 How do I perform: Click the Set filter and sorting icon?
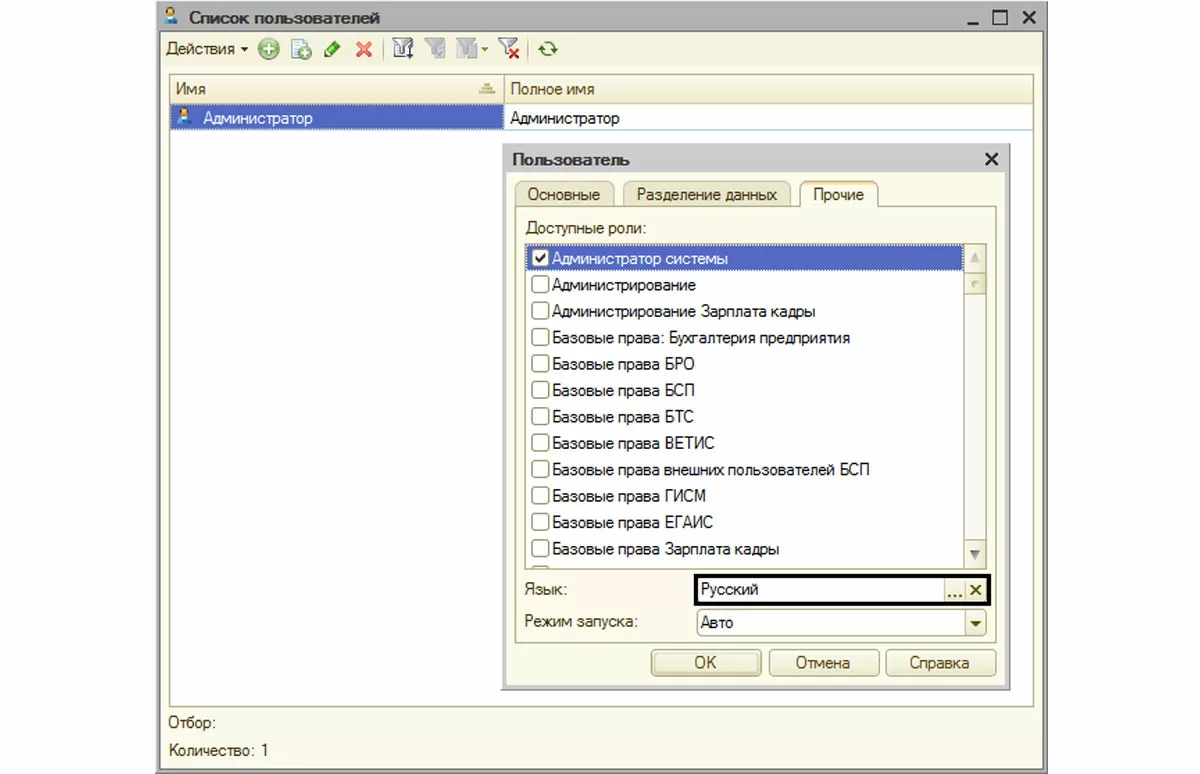pyautogui.click(x=403, y=49)
